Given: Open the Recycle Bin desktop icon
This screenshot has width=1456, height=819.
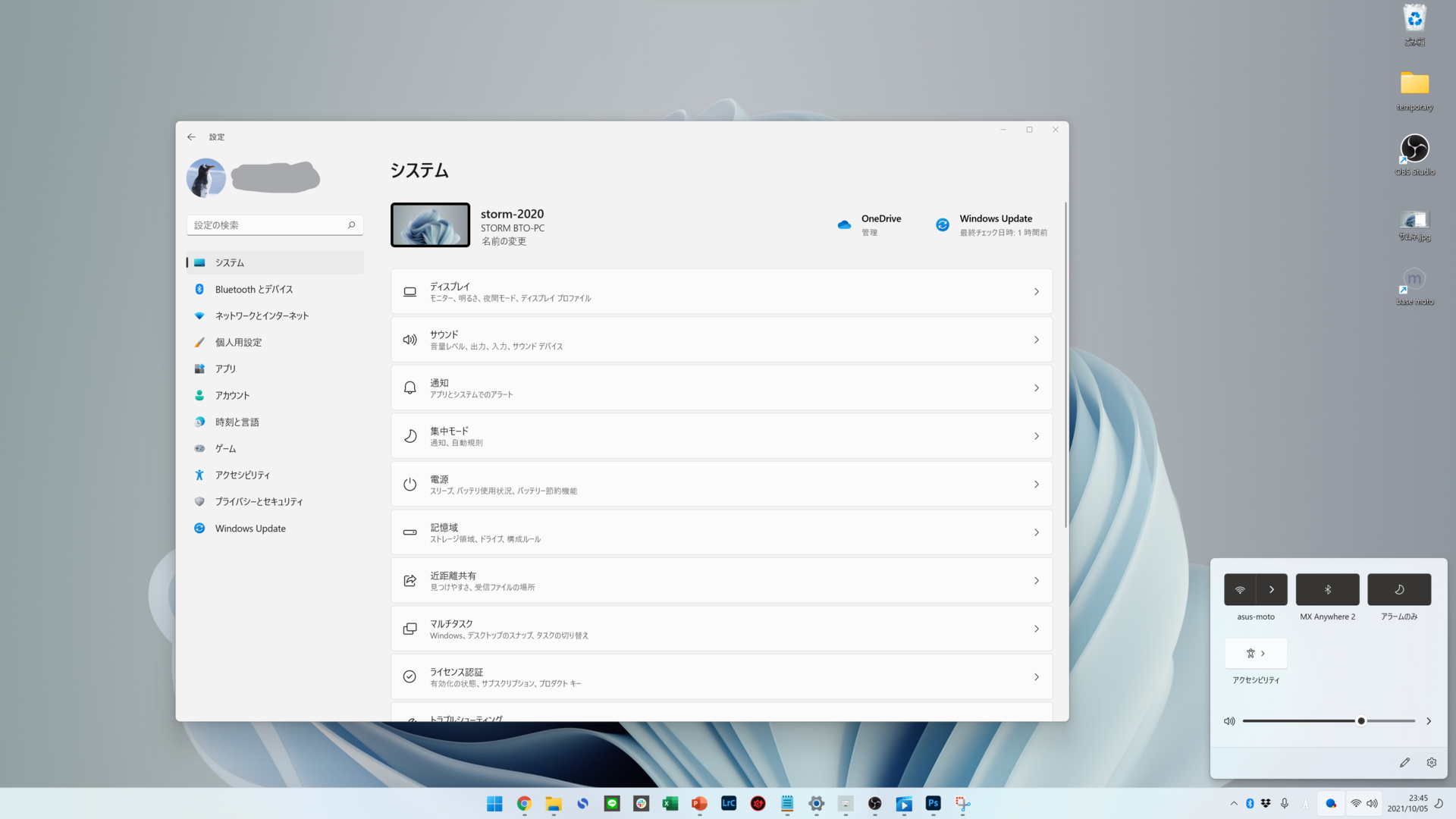Looking at the screenshot, I should click(1414, 25).
